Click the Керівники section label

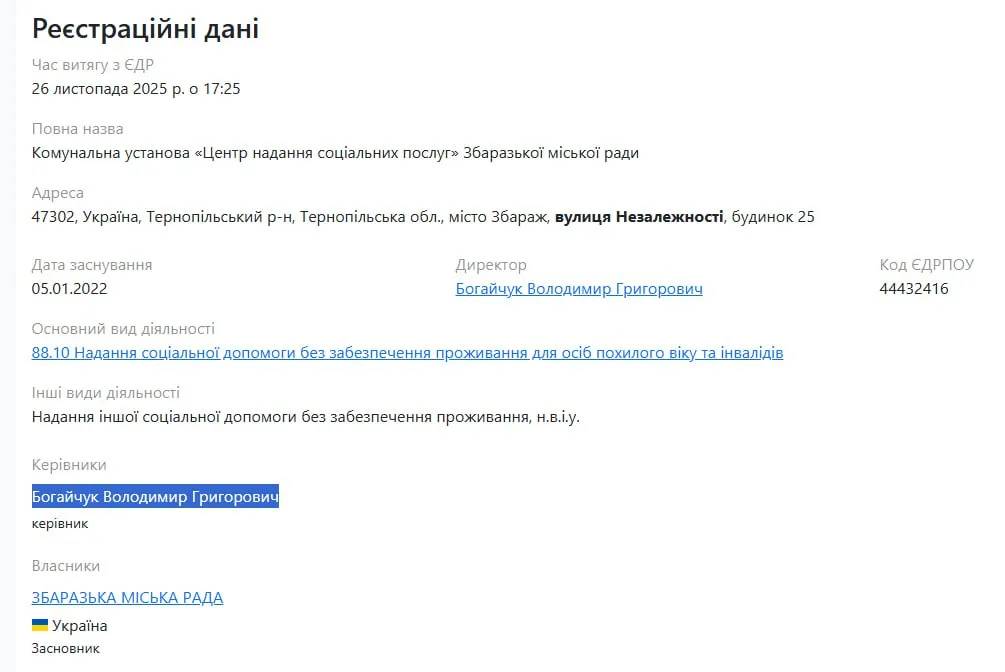click(x=69, y=465)
